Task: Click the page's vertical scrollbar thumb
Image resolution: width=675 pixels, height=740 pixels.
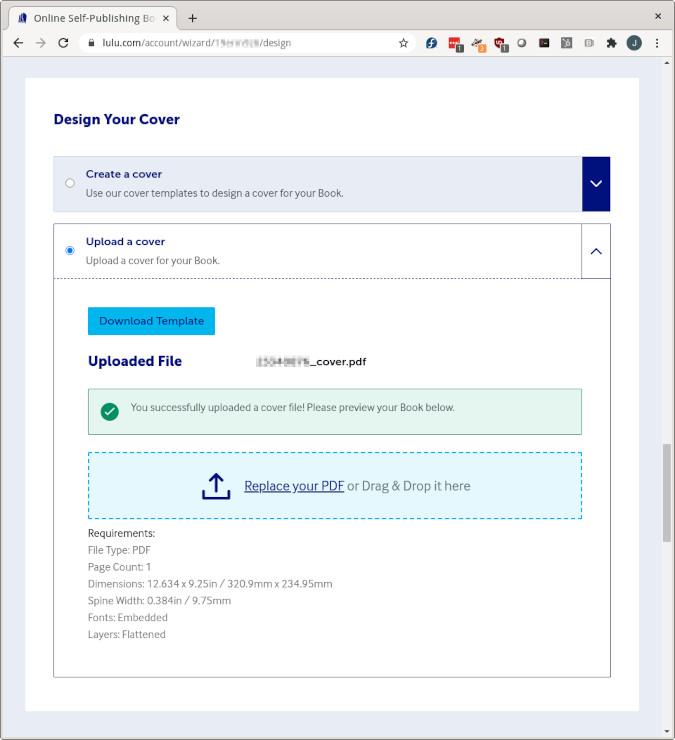Action: [667, 493]
